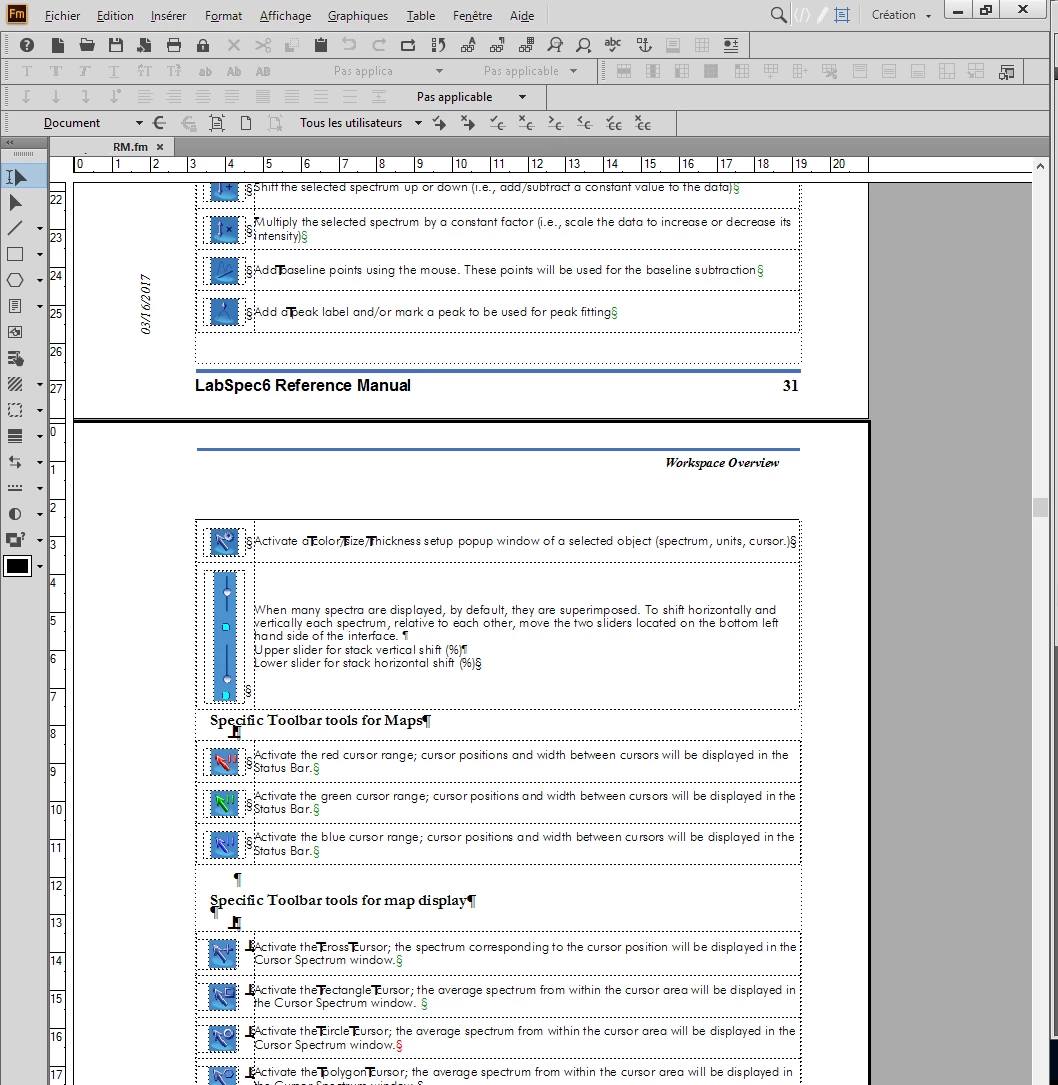Open the Fichier menu
Screen dimensions: 1058x1085
(62, 15)
